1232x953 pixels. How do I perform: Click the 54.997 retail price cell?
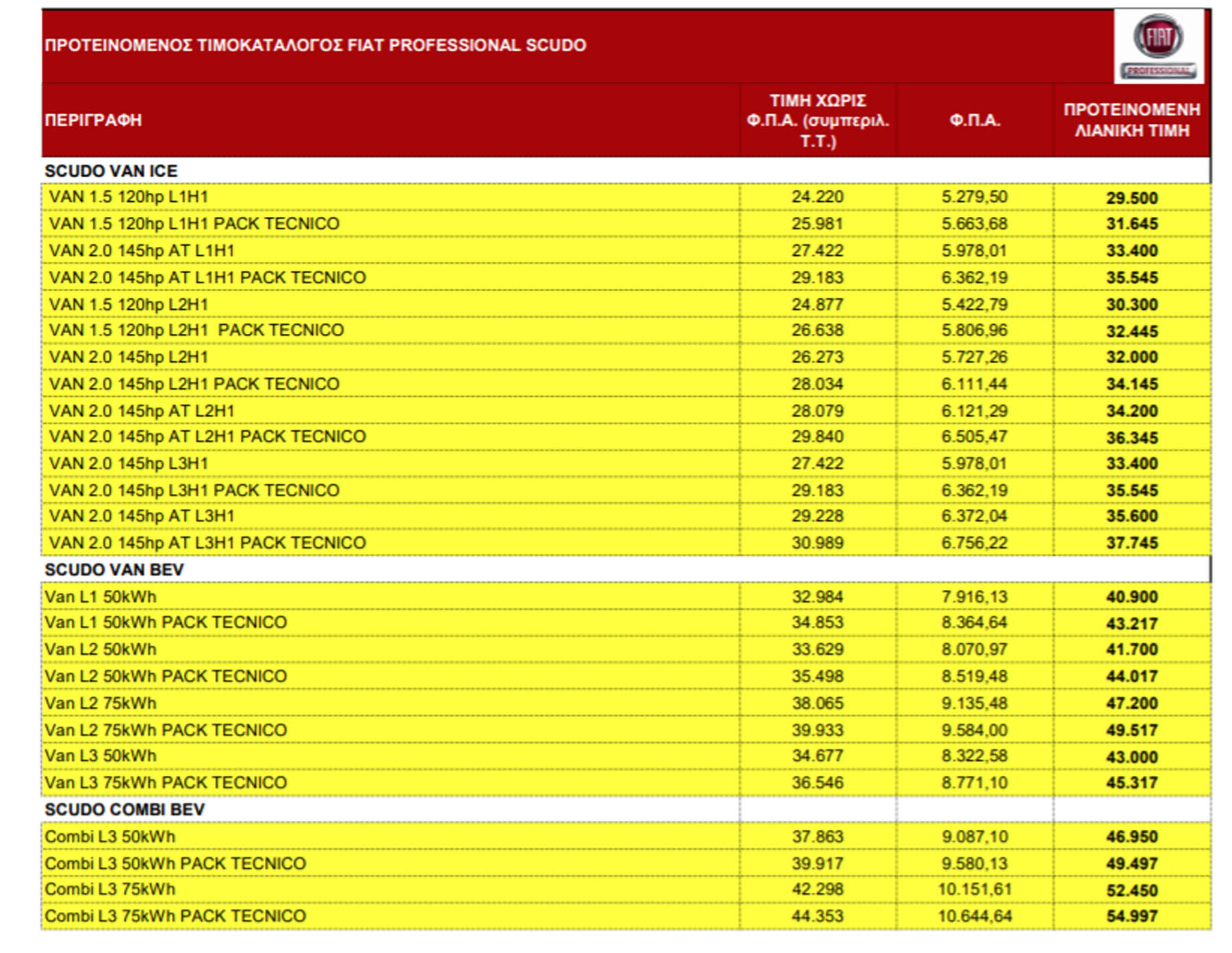pos(1131,916)
